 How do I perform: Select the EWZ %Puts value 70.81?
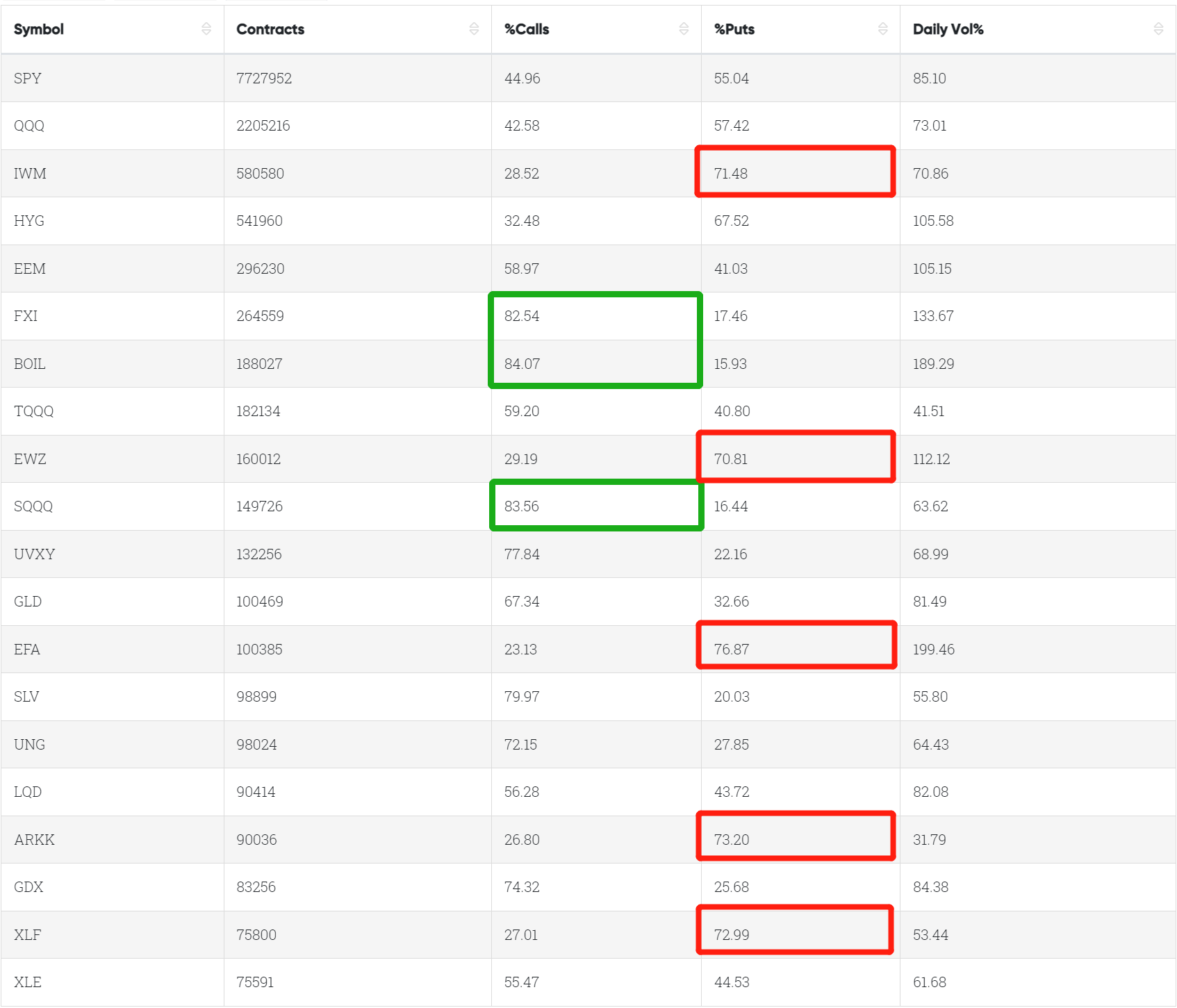[731, 459]
